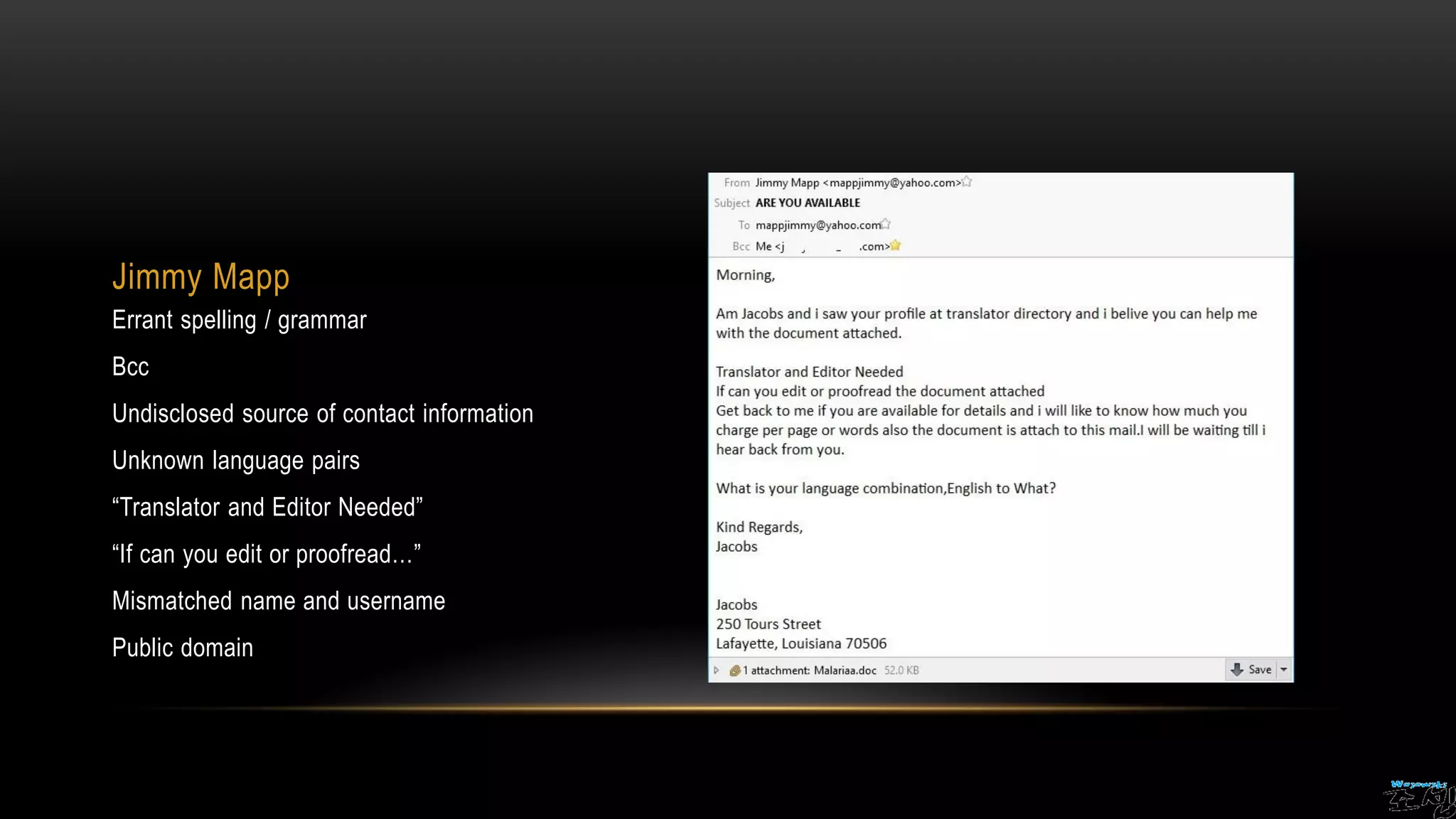The image size is (1456, 819).
Task: Click the subject ARE YOU AVAILABLE
Action: 808,203
